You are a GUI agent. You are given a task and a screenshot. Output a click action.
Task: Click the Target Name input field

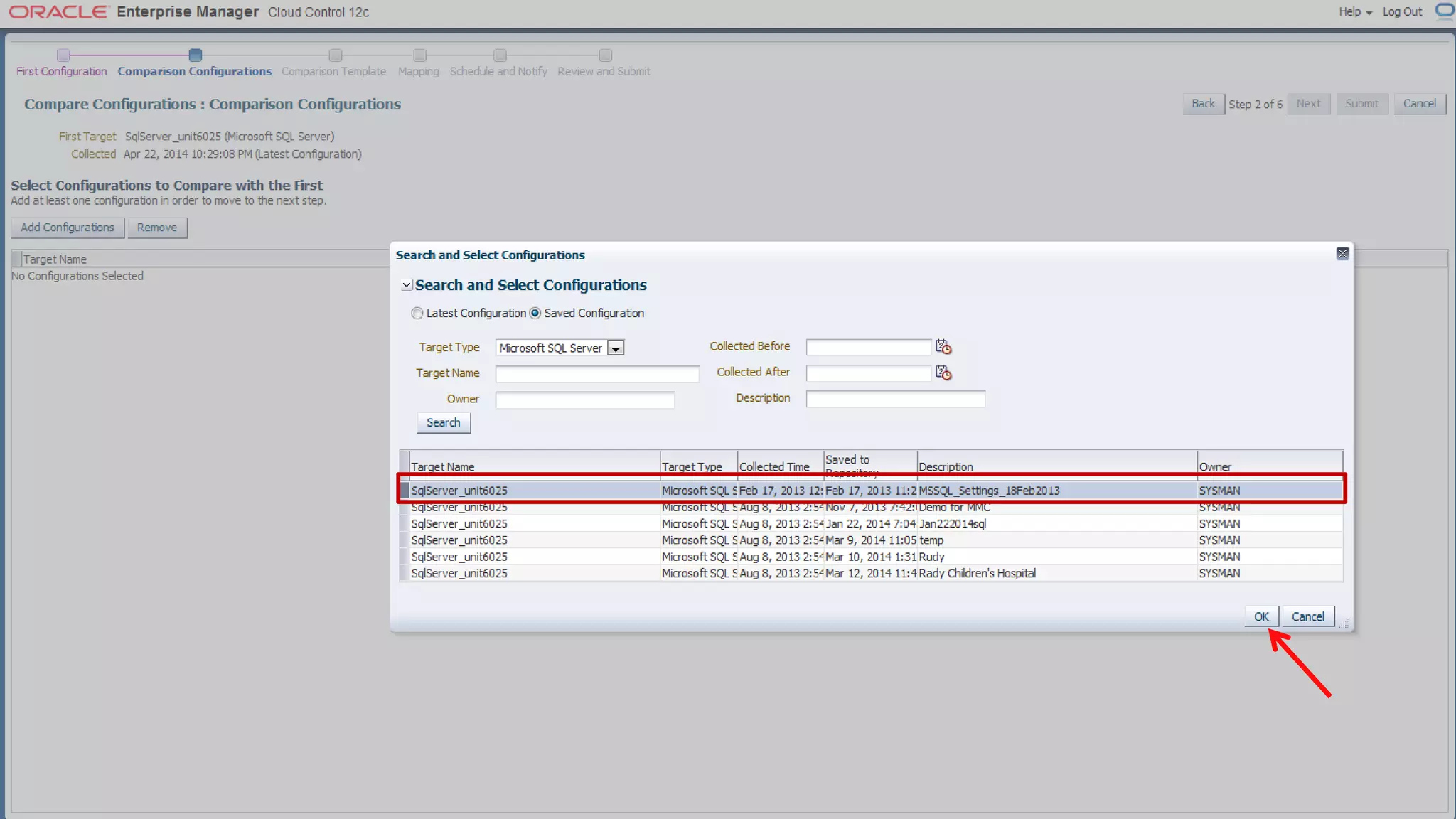pos(597,374)
